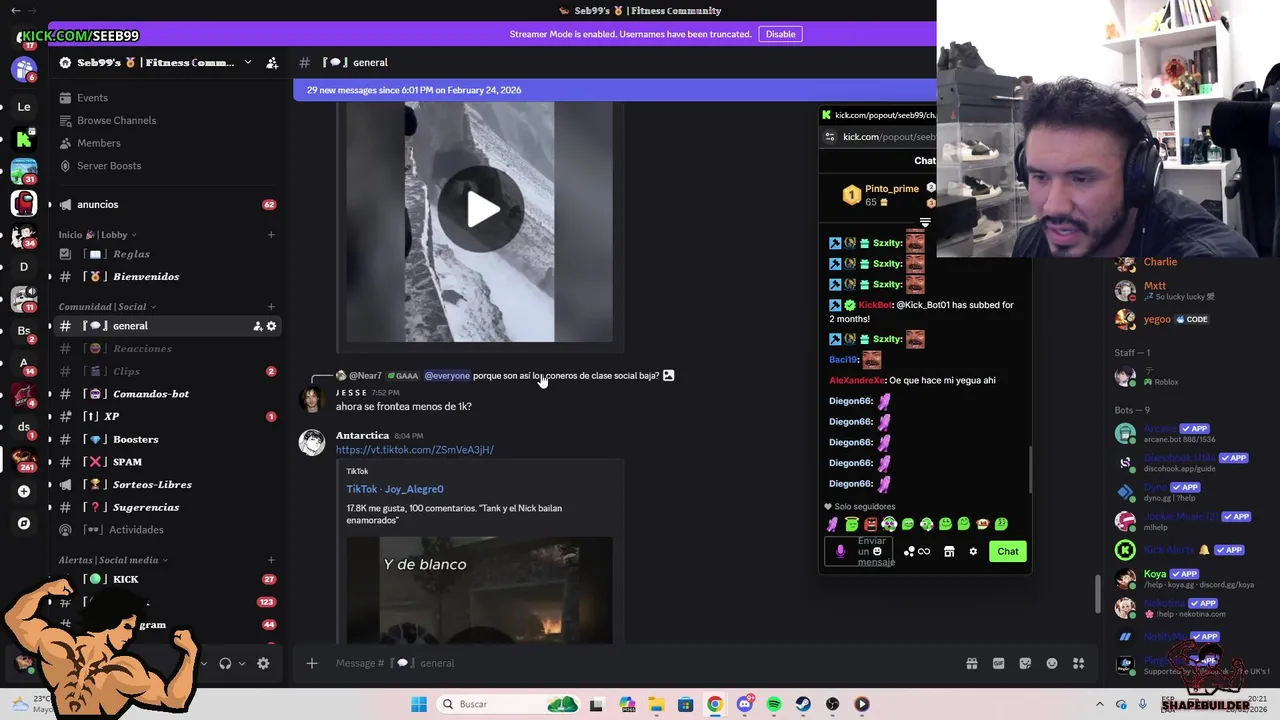Viewport: 1280px width, 720px height.
Task: Collapse the Inicio | Lobby category
Action: [x=97, y=235]
